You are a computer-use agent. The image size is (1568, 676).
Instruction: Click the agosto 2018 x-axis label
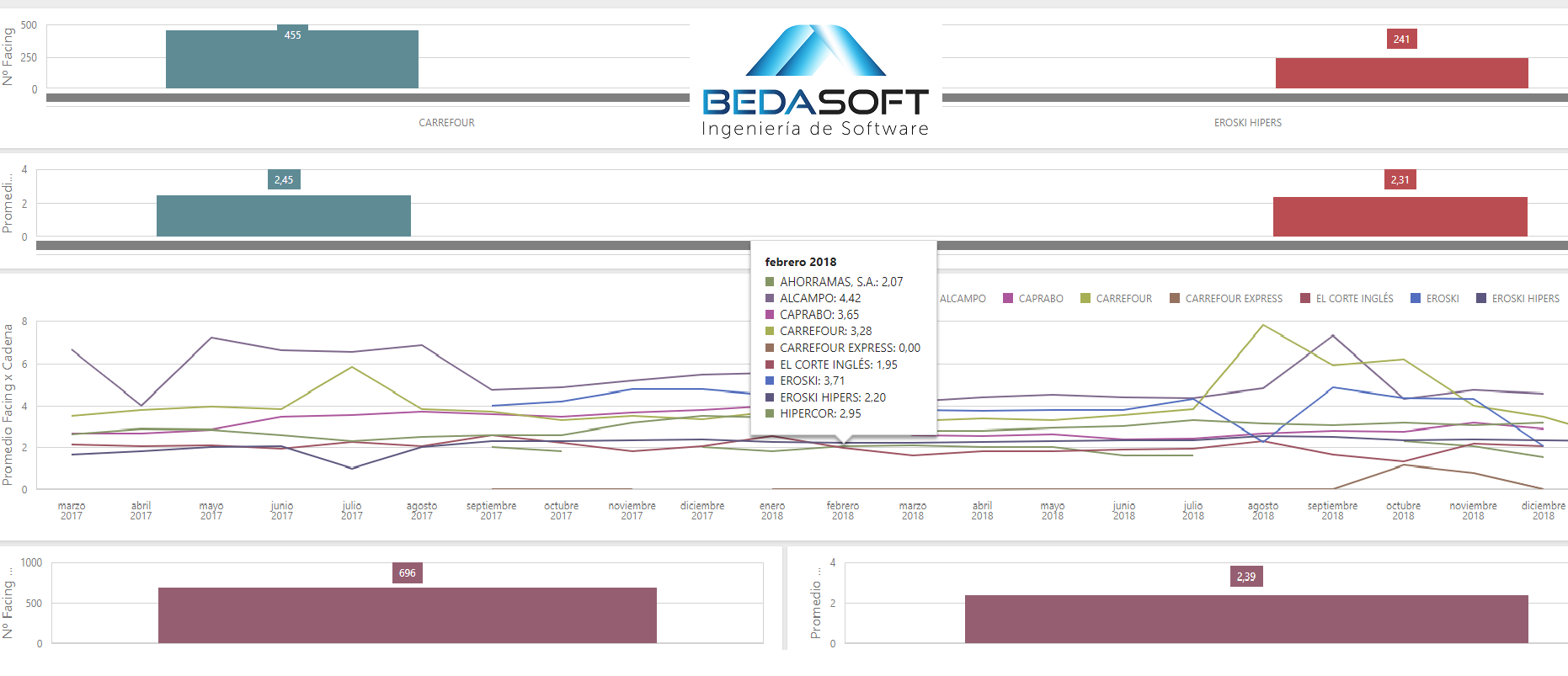point(1262,511)
